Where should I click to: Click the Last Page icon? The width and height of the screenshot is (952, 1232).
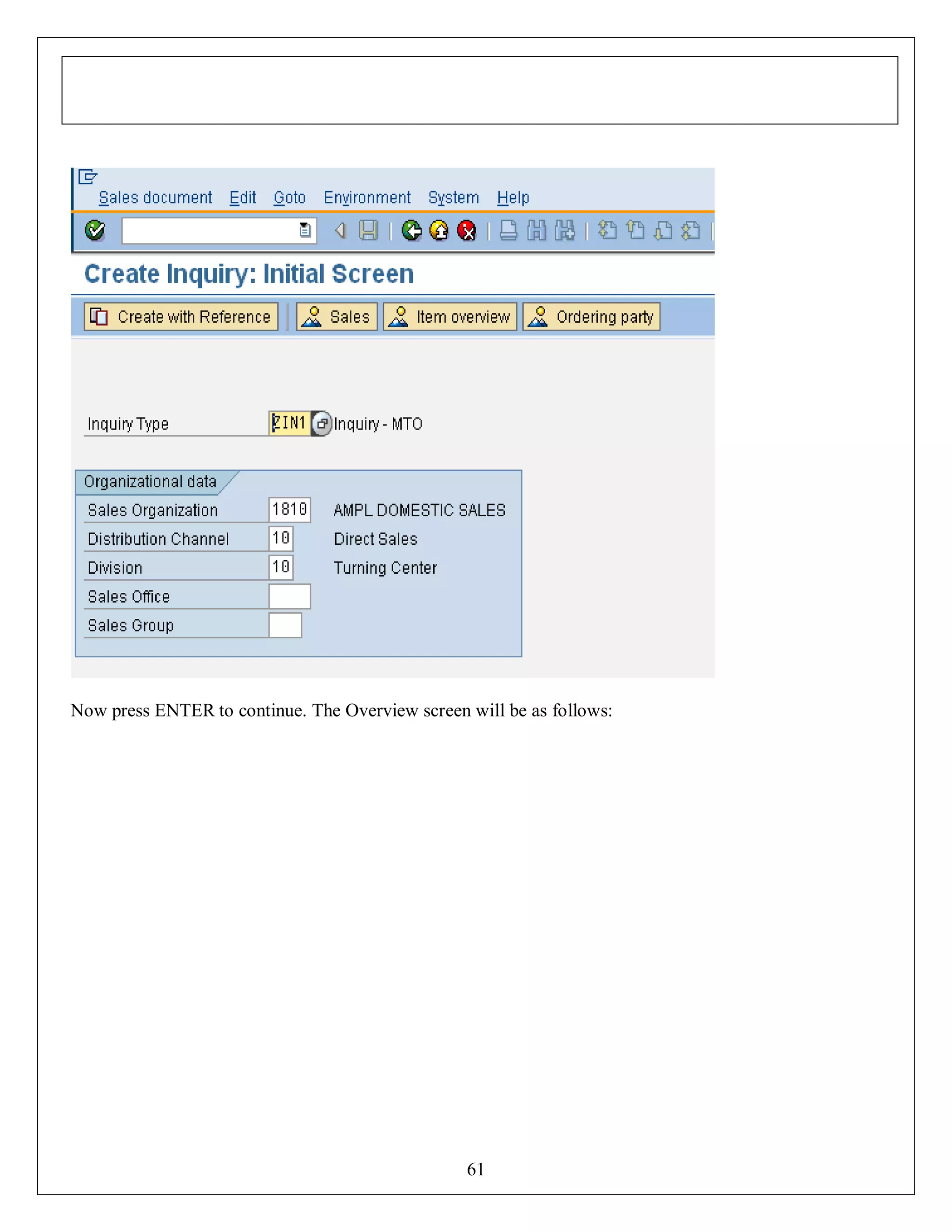coord(691,230)
